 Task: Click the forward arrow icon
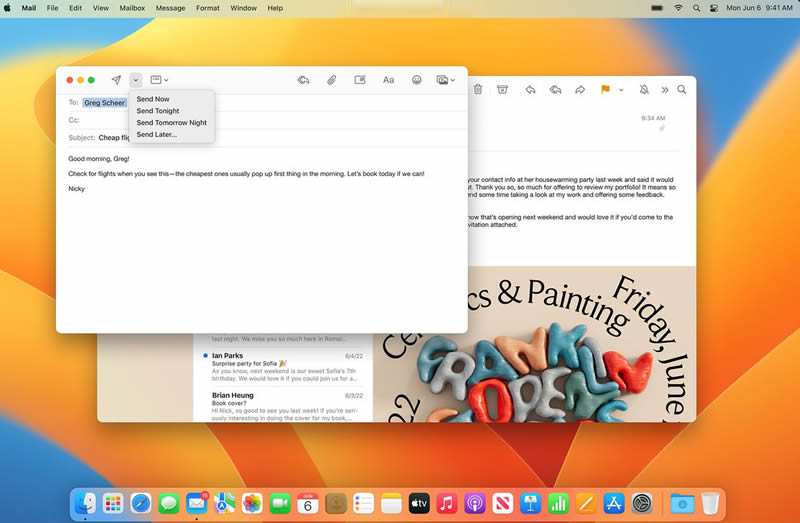(x=580, y=90)
